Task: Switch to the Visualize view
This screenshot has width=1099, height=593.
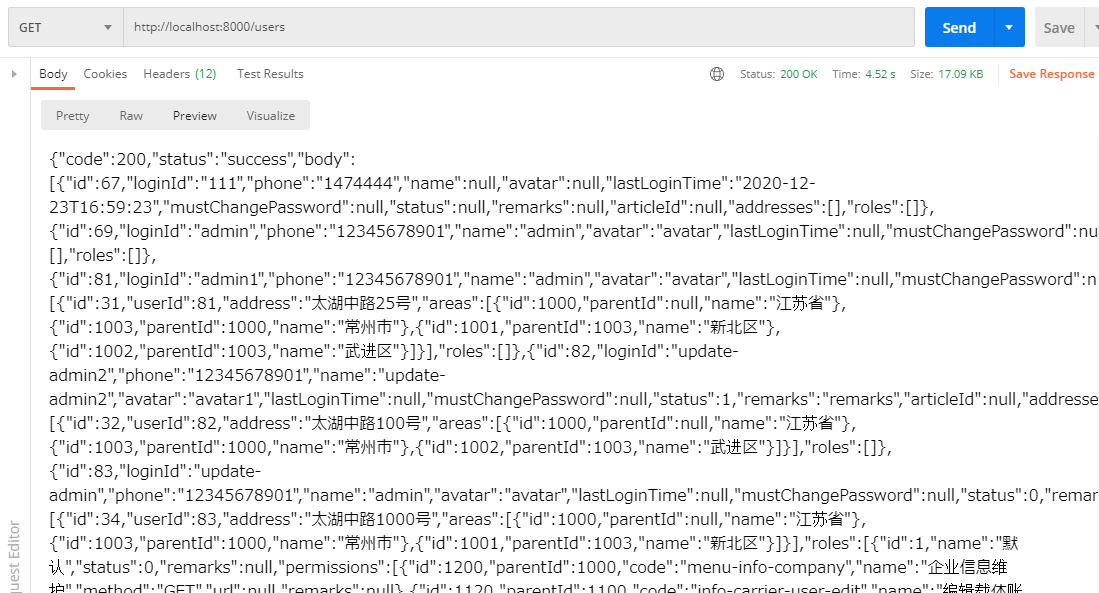Action: click(271, 116)
